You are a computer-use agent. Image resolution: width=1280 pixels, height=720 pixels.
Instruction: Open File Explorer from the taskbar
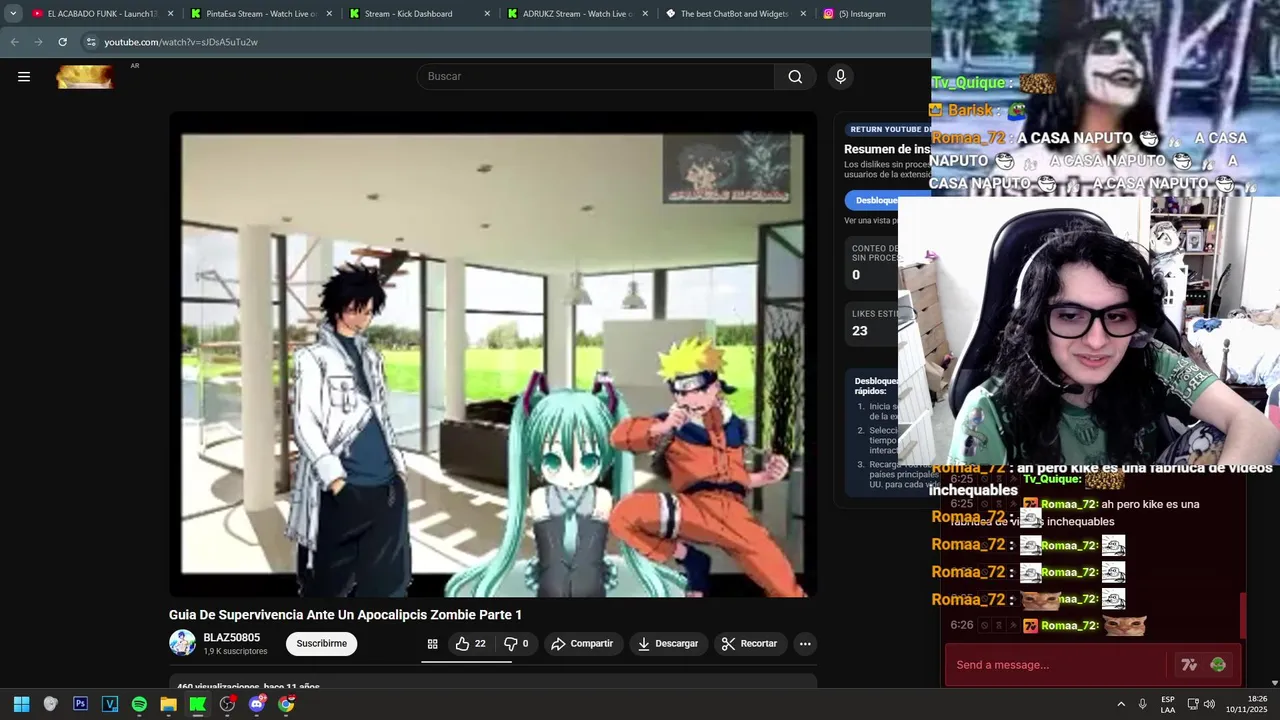click(168, 704)
